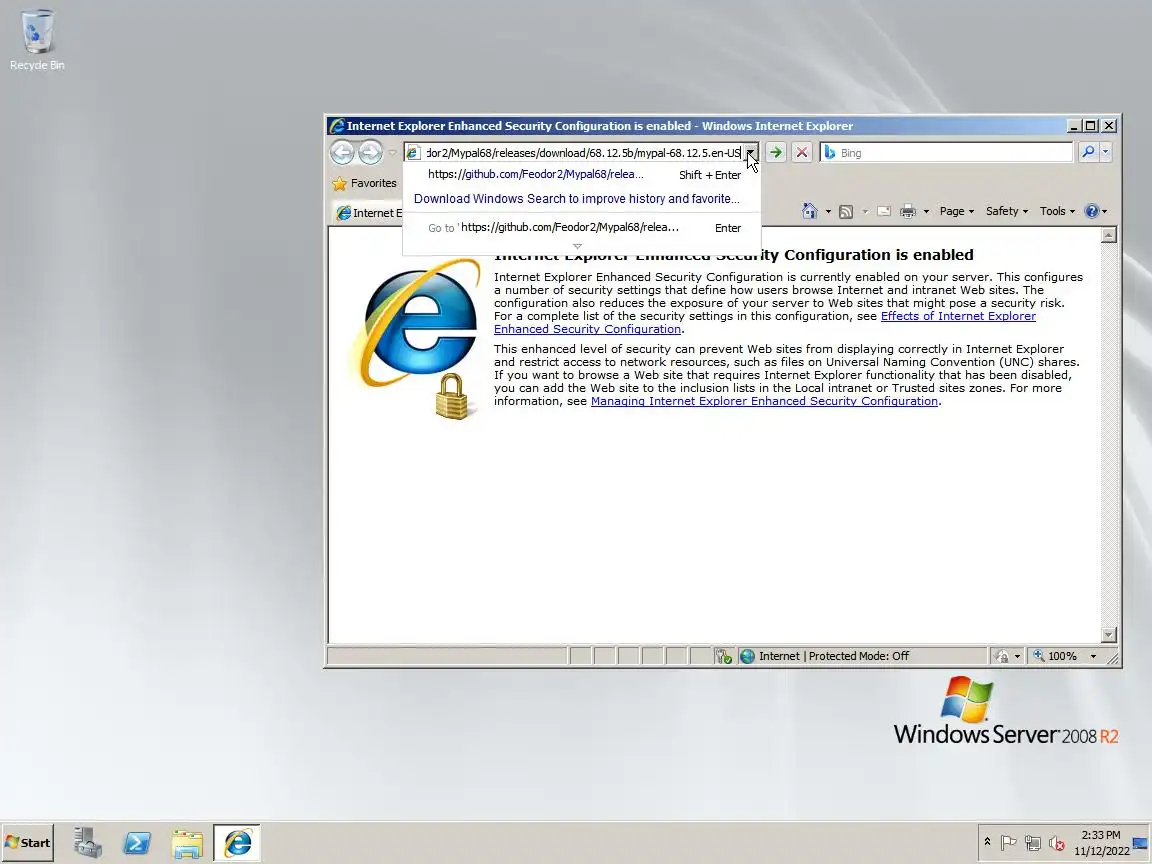The height and width of the screenshot is (864, 1152).
Task: Launch Server Manager from the taskbar
Action: (87, 843)
